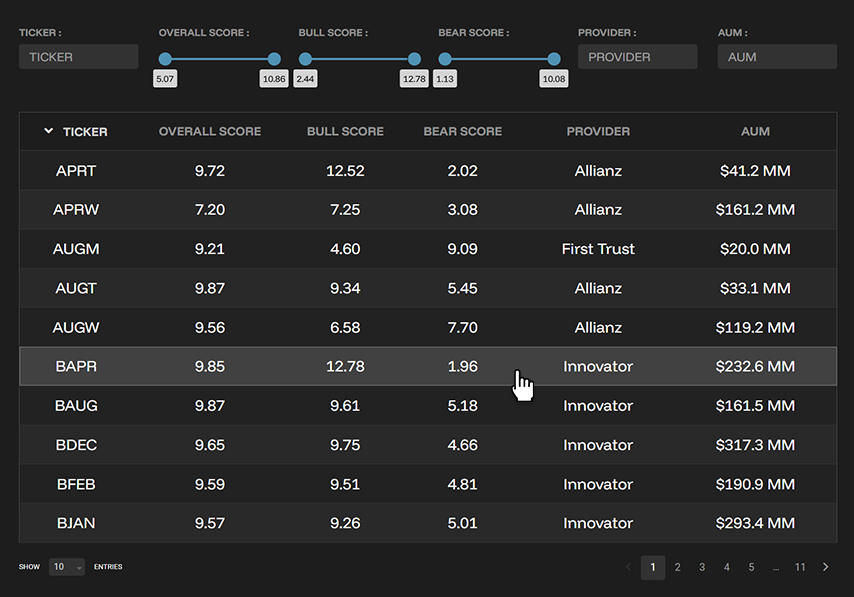Click the TICKER filter input
854x597 pixels.
(x=78, y=57)
